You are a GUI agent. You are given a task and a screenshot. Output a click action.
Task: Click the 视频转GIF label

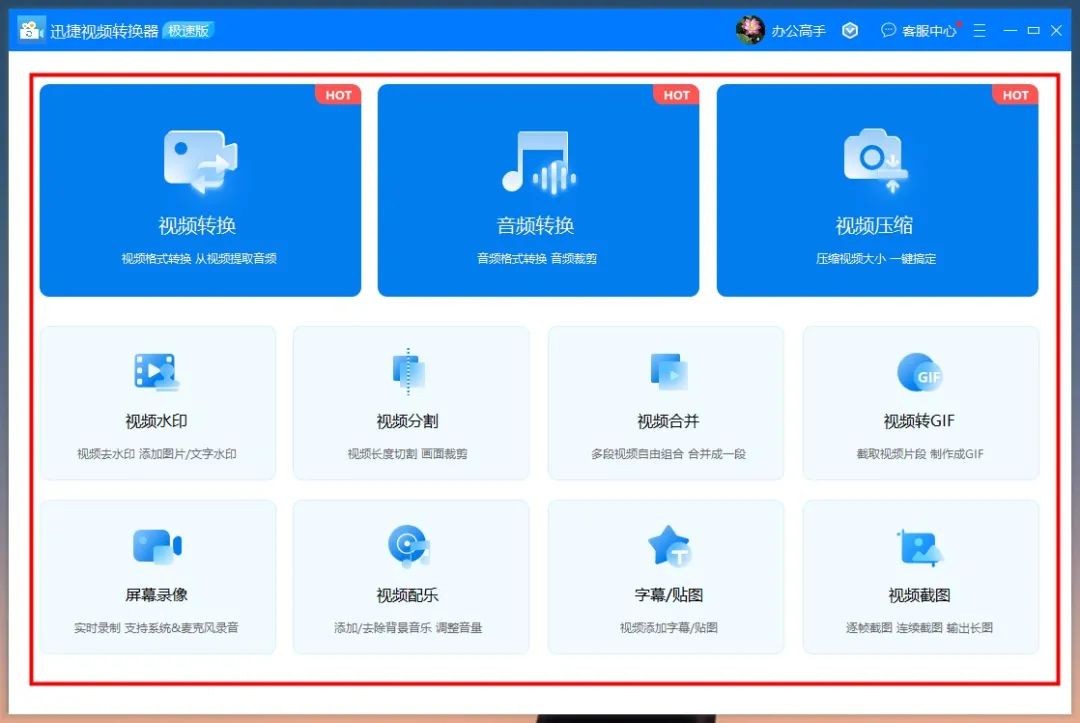pos(920,421)
